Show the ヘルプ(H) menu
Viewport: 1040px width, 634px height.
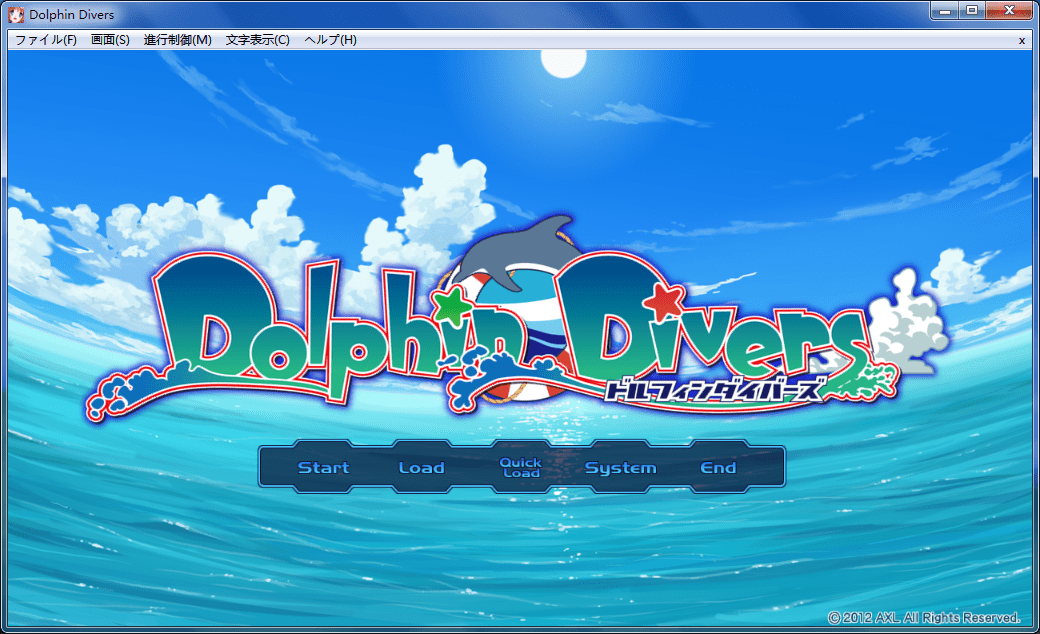330,40
